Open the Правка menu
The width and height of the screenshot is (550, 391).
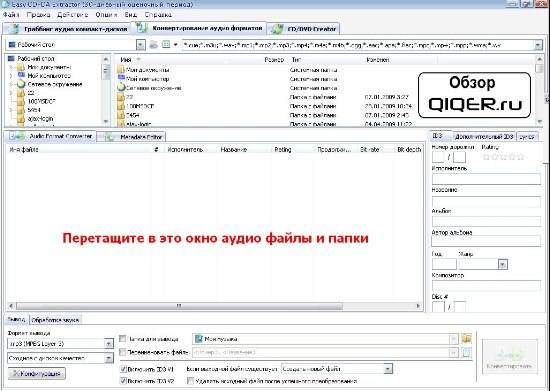tap(39, 15)
